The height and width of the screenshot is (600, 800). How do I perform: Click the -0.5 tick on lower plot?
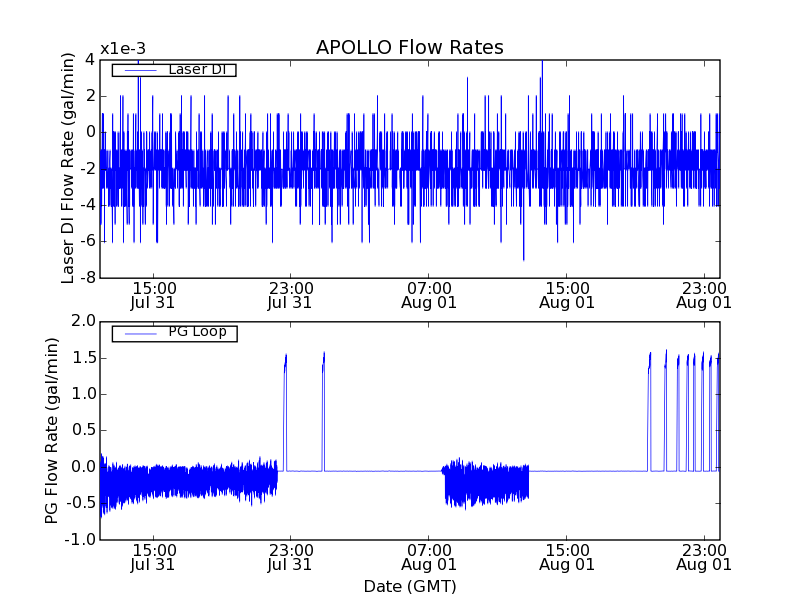81,503
